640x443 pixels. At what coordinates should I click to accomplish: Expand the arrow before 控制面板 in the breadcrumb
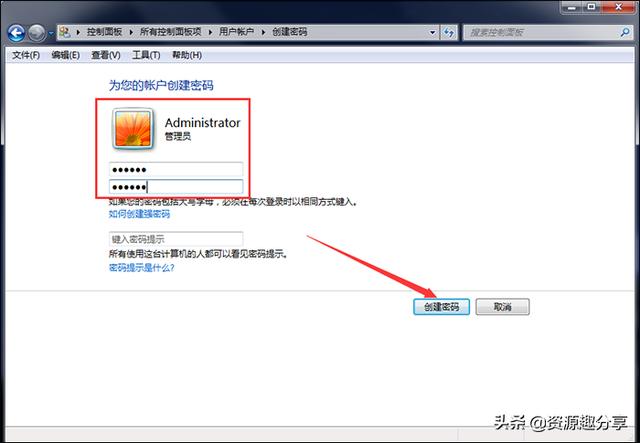click(x=78, y=32)
